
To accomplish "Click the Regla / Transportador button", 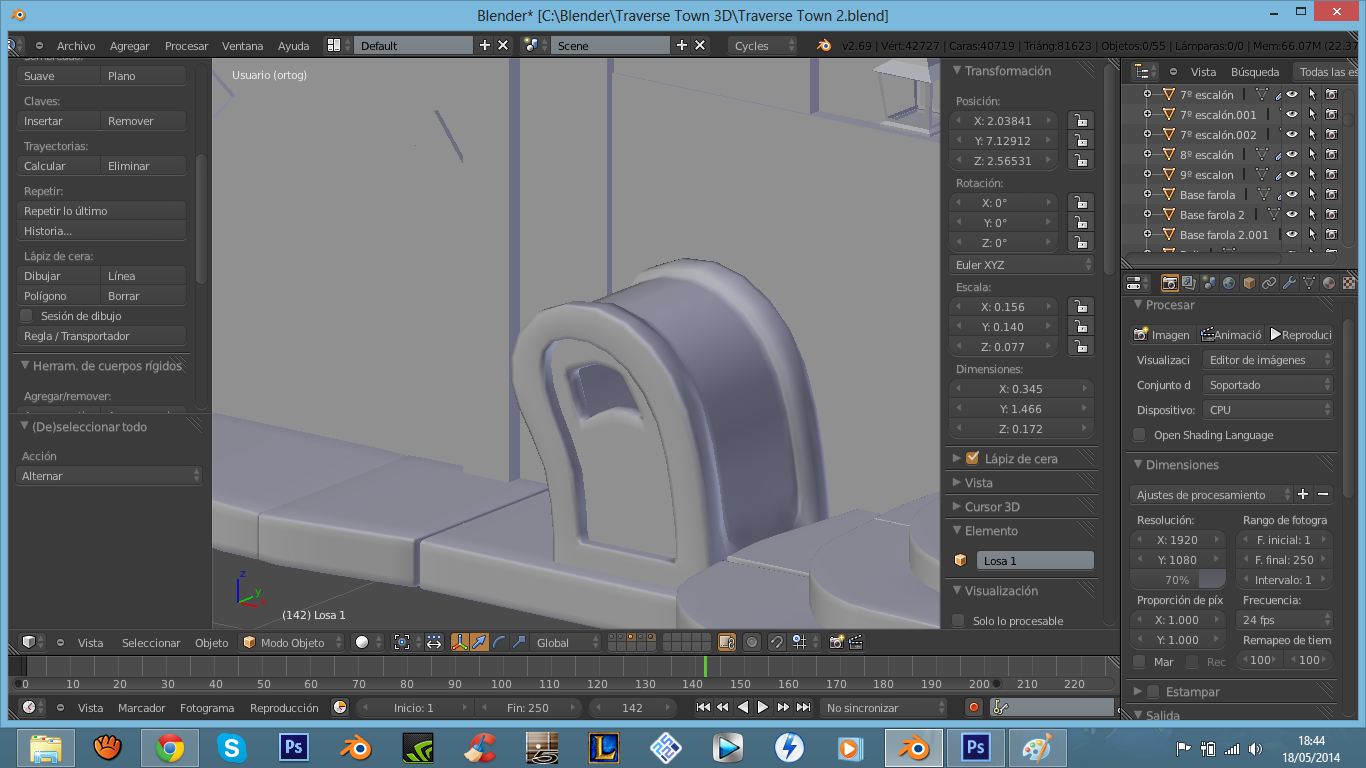I will 102,336.
